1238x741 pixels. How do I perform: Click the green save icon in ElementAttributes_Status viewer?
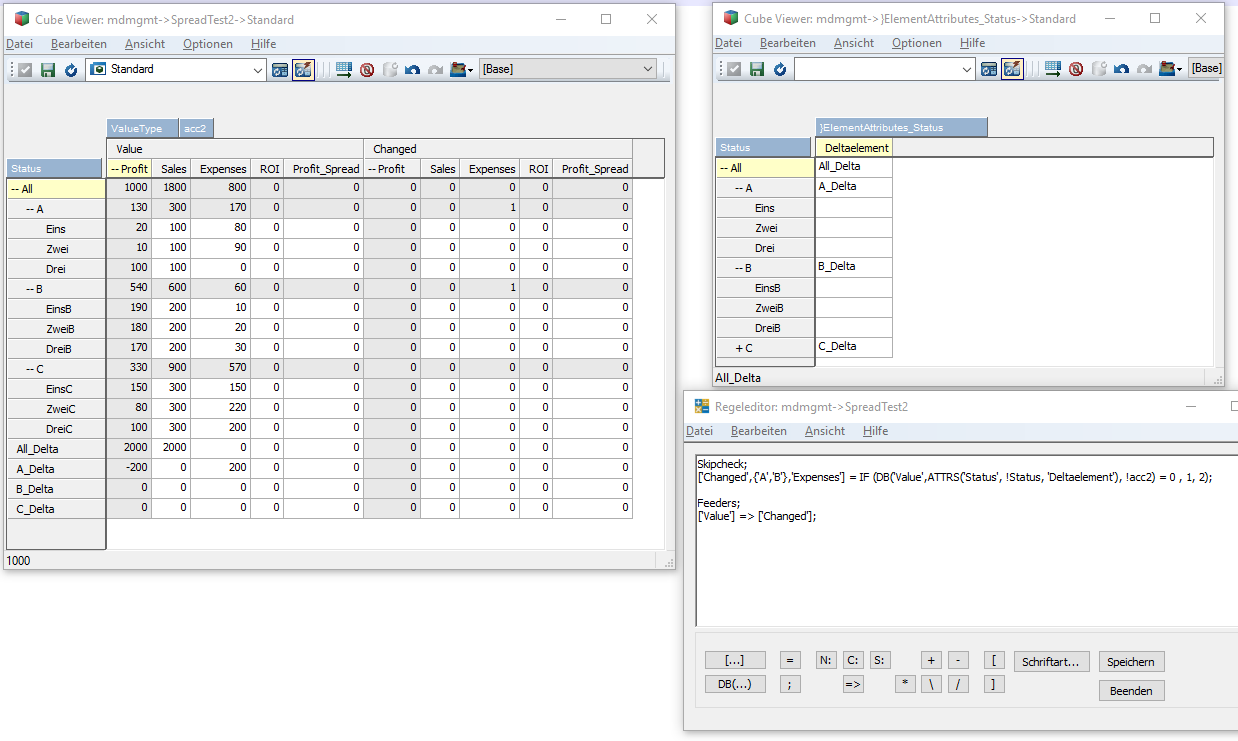757,69
